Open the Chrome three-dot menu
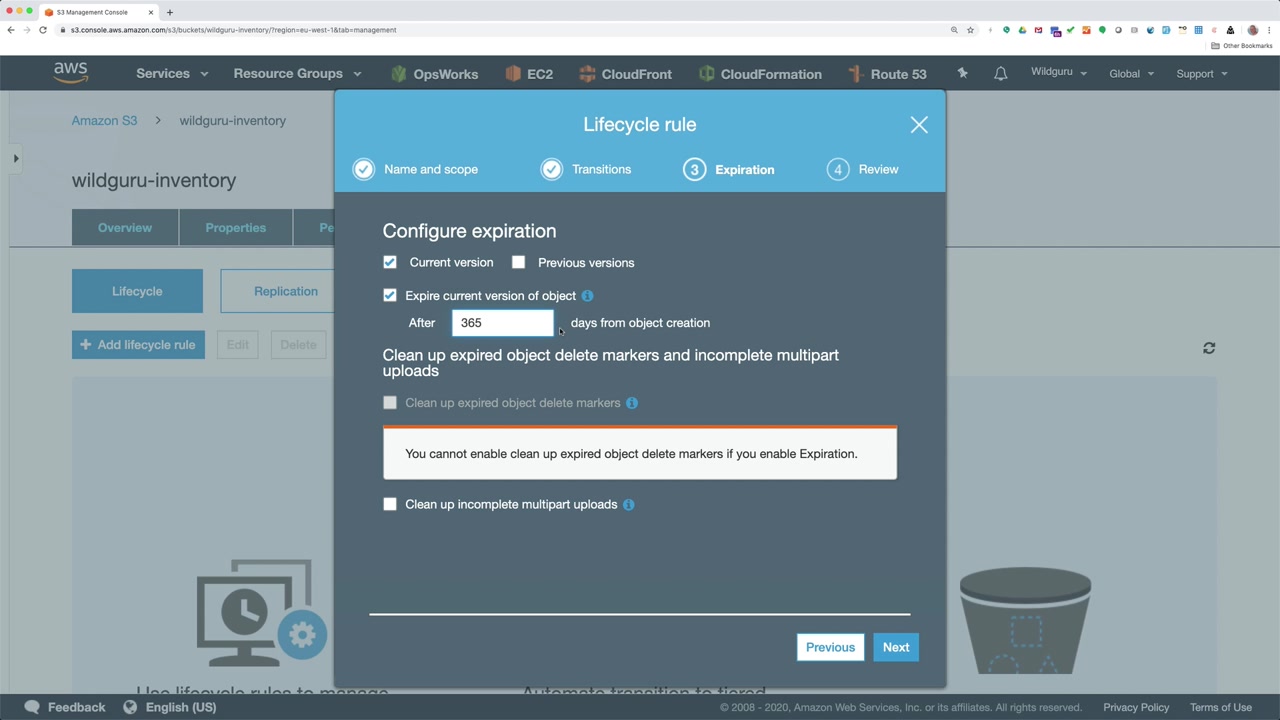Image resolution: width=1280 pixels, height=720 pixels. (1270, 30)
